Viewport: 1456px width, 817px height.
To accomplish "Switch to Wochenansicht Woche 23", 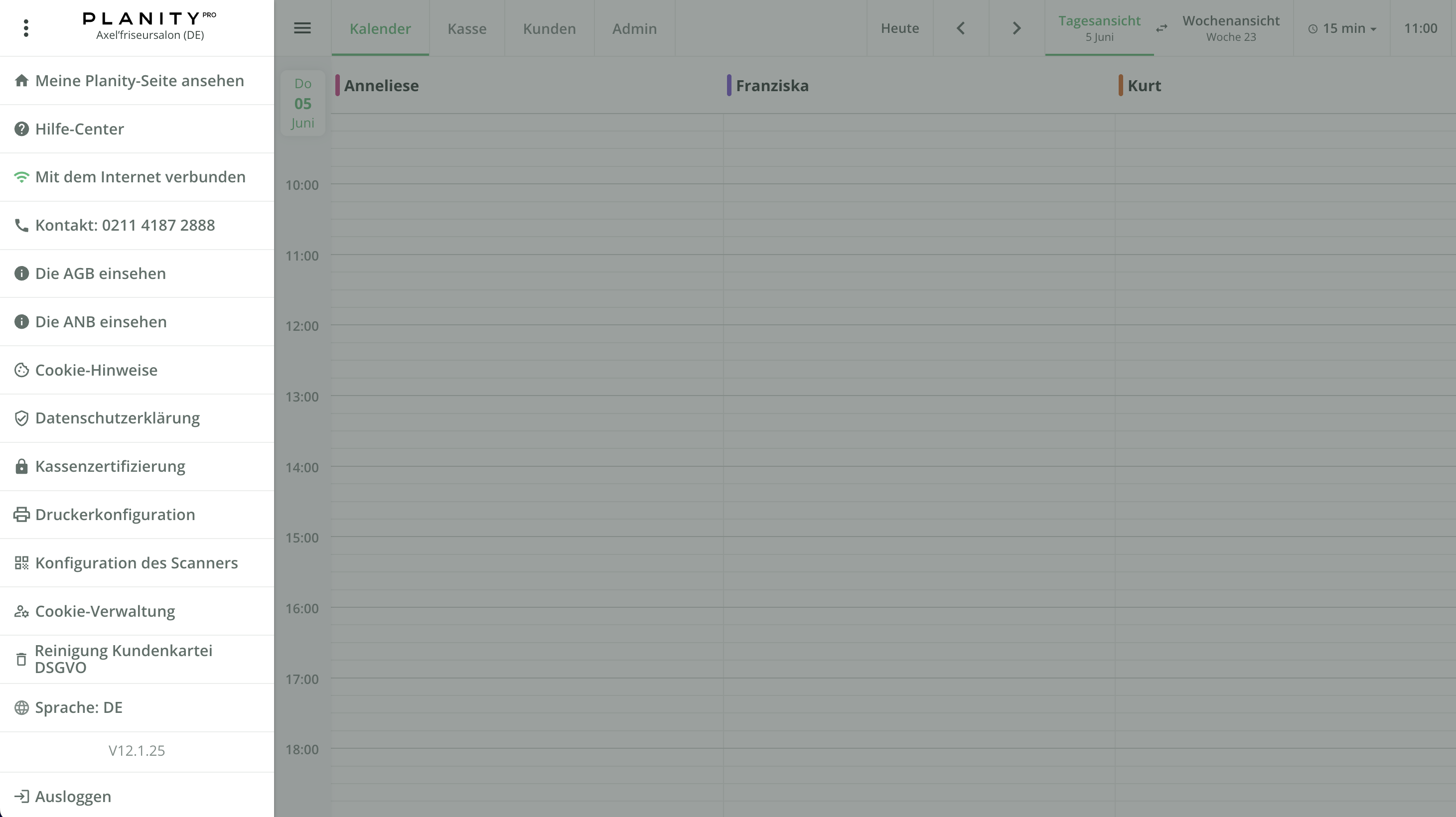I will click(x=1230, y=28).
